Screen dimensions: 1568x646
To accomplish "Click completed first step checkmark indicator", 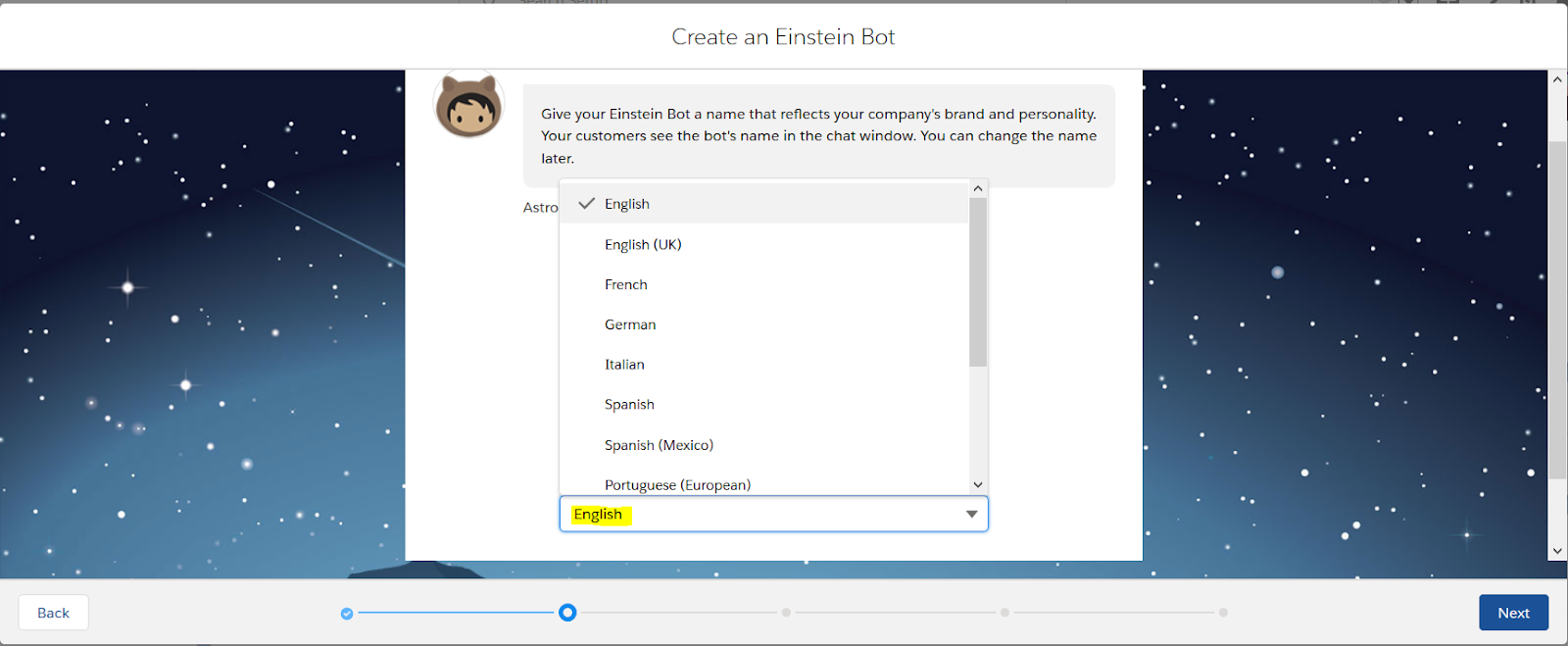I will pyautogui.click(x=347, y=614).
